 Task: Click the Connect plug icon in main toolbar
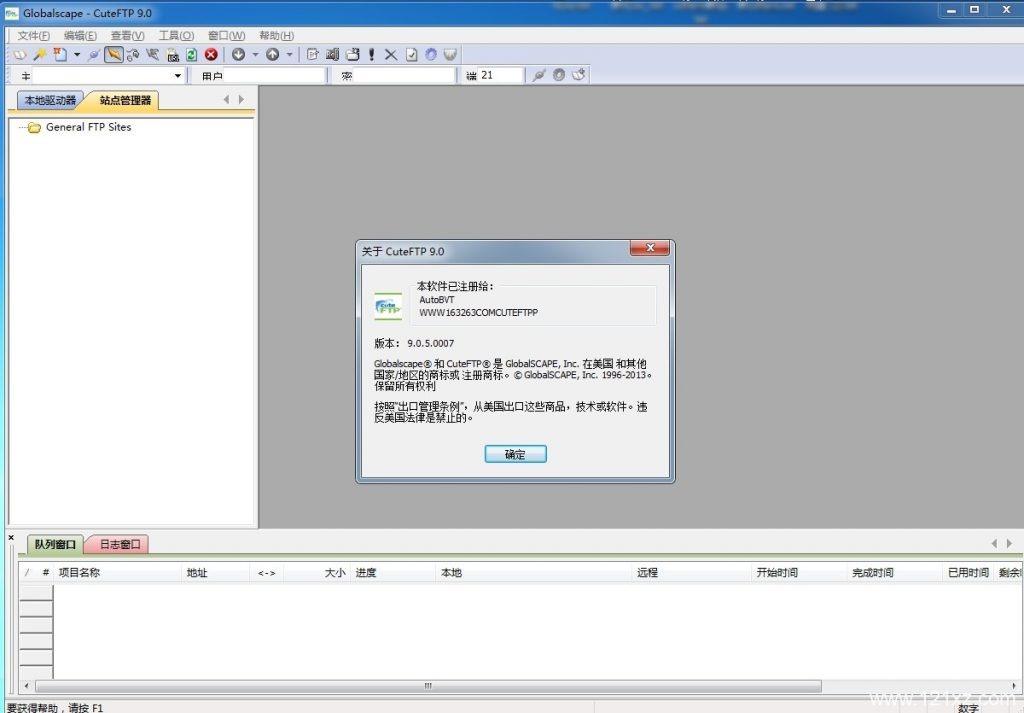click(x=94, y=55)
